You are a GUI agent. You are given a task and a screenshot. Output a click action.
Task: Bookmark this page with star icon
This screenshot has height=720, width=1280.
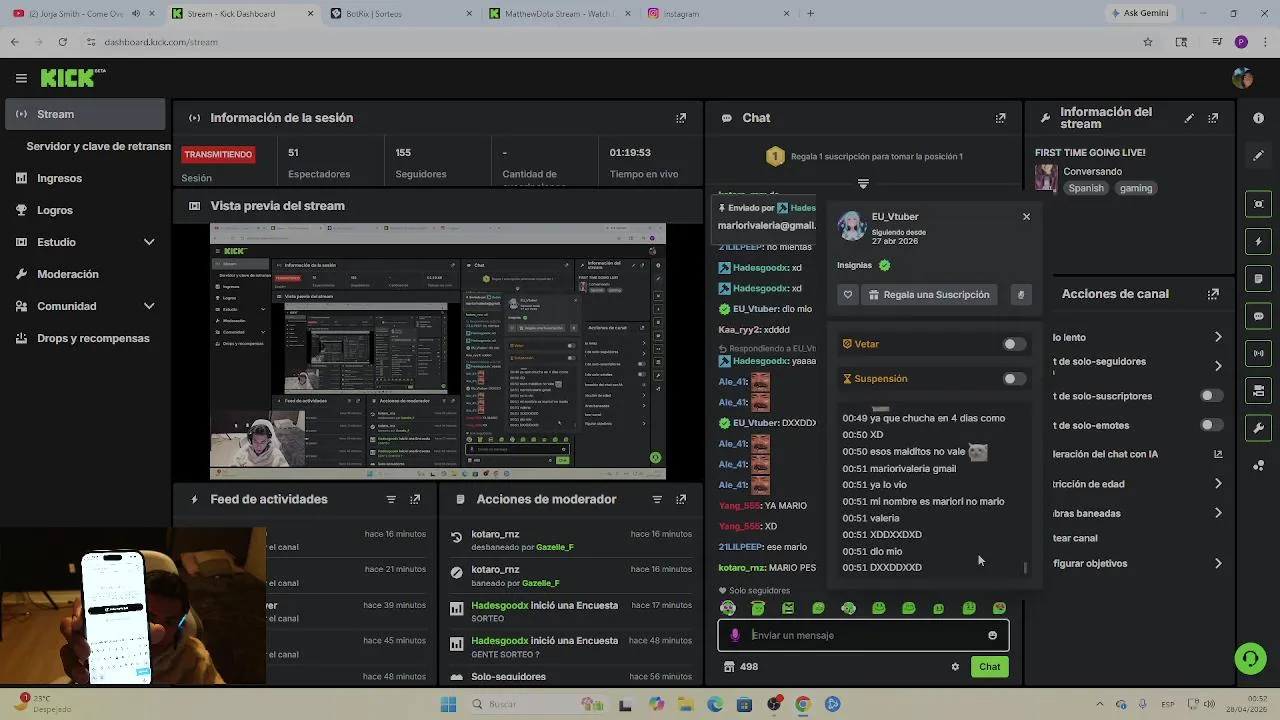(1148, 42)
